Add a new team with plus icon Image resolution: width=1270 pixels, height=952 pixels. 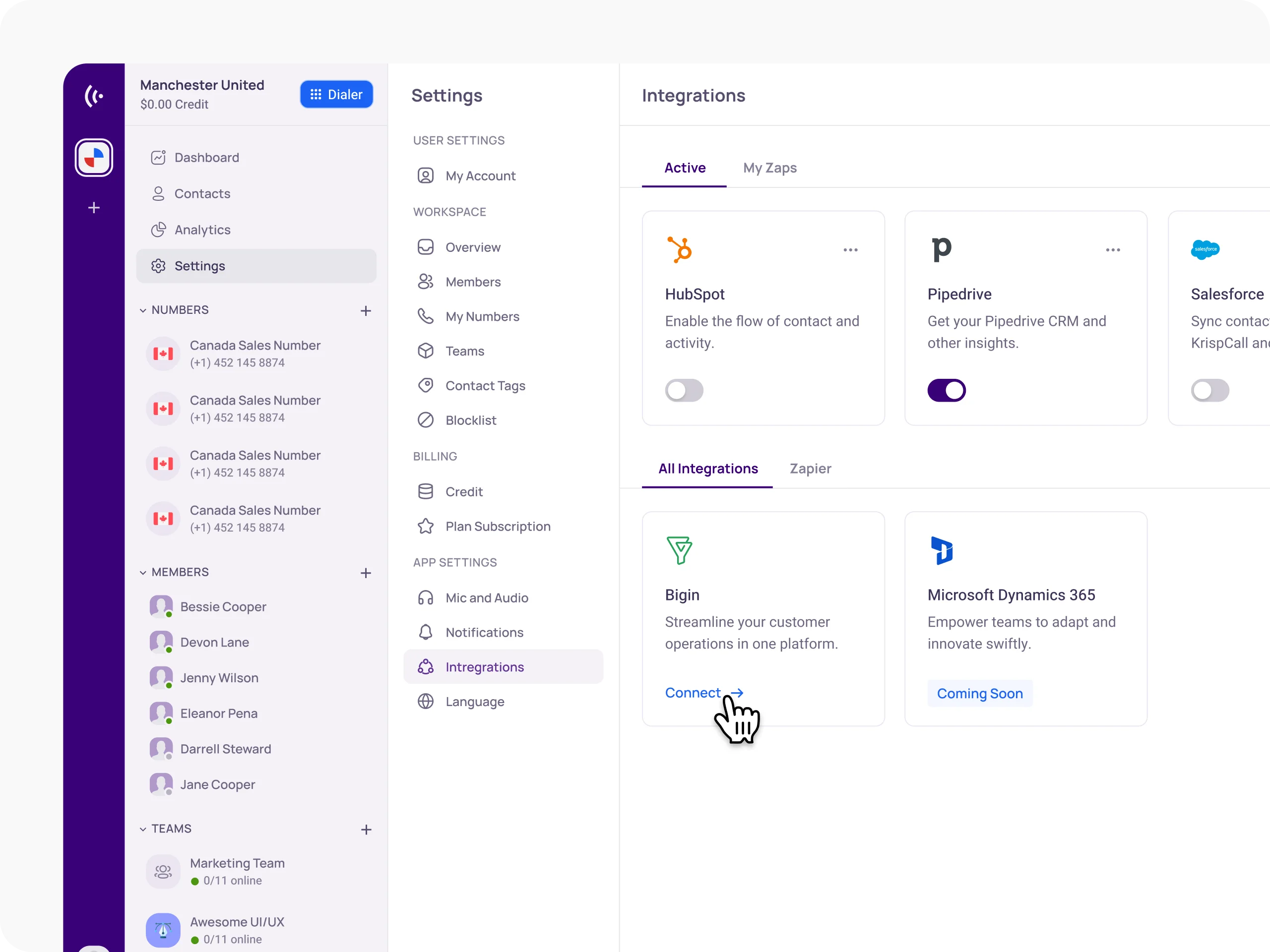point(366,829)
